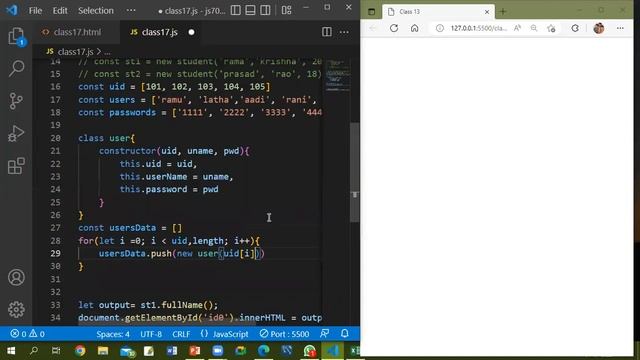This screenshot has width=640, height=360.
Task: Change indentation via Spaces: 4
Action: [x=113, y=334]
